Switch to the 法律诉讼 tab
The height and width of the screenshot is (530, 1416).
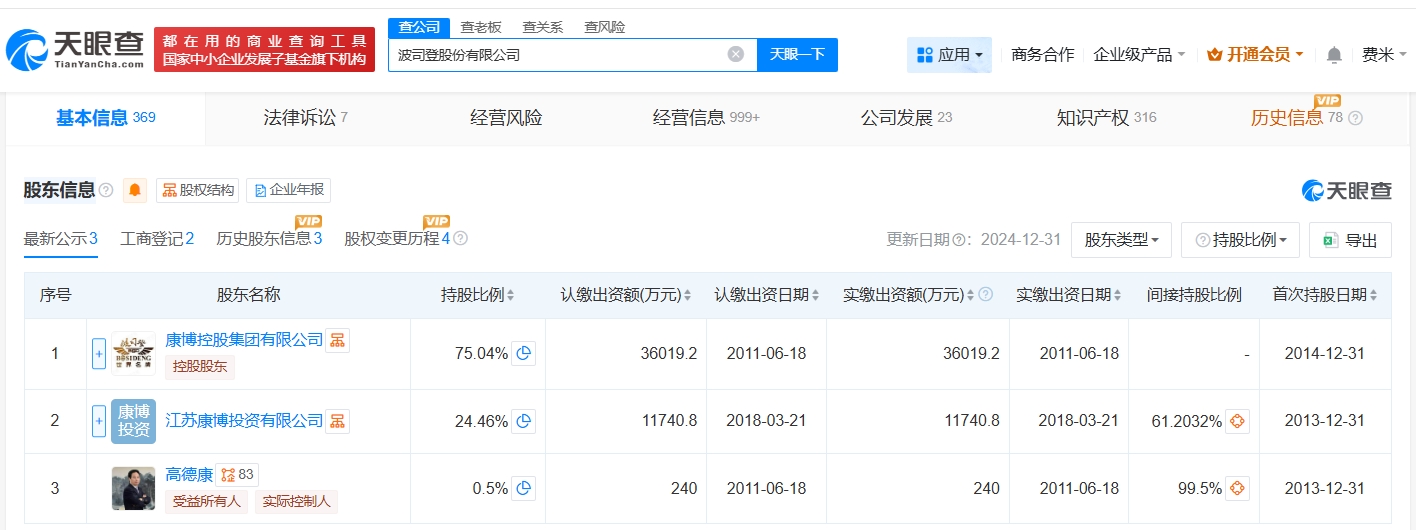(x=298, y=118)
